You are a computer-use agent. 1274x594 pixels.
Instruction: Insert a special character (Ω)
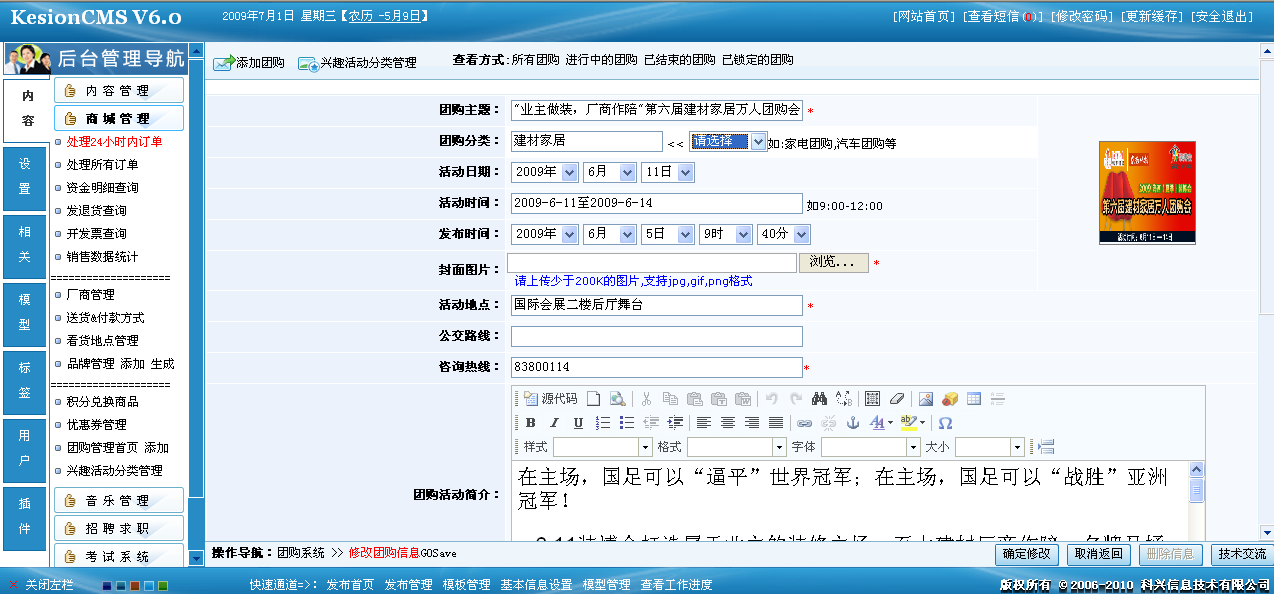point(943,422)
